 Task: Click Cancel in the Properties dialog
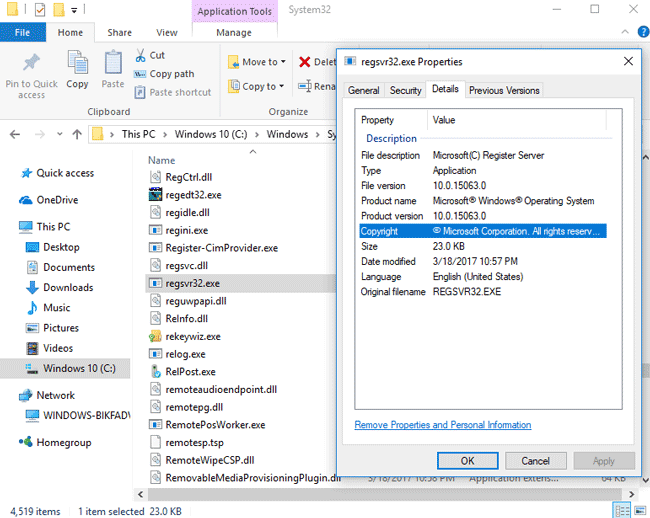tap(535, 461)
